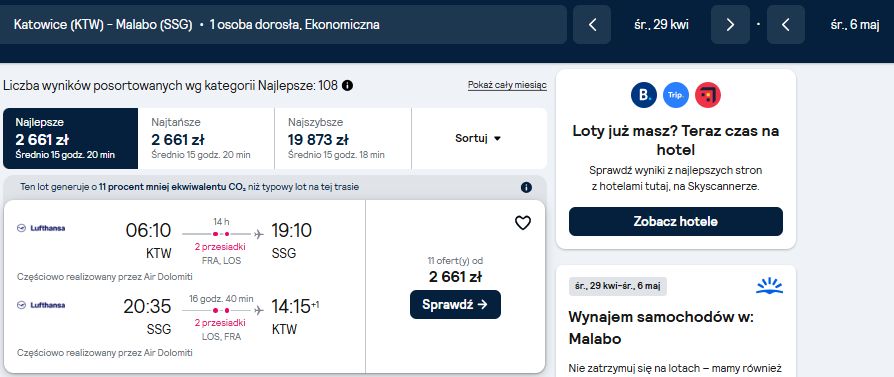Click car rental sunrise logo icon
The image size is (894, 377).
769,286
